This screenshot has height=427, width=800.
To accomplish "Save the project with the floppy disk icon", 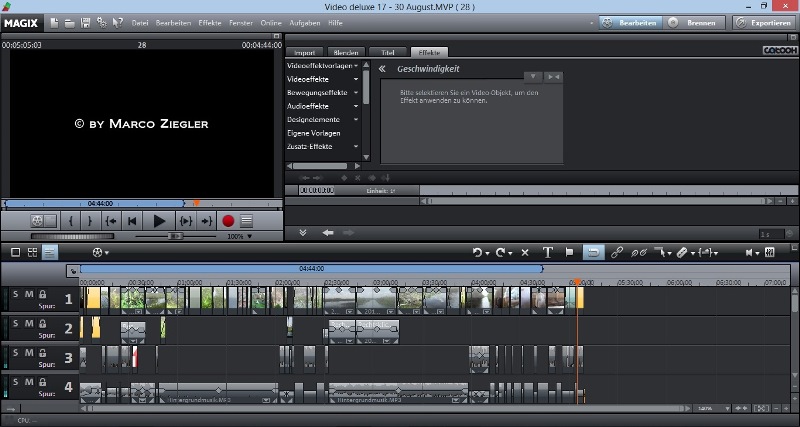I will point(86,23).
